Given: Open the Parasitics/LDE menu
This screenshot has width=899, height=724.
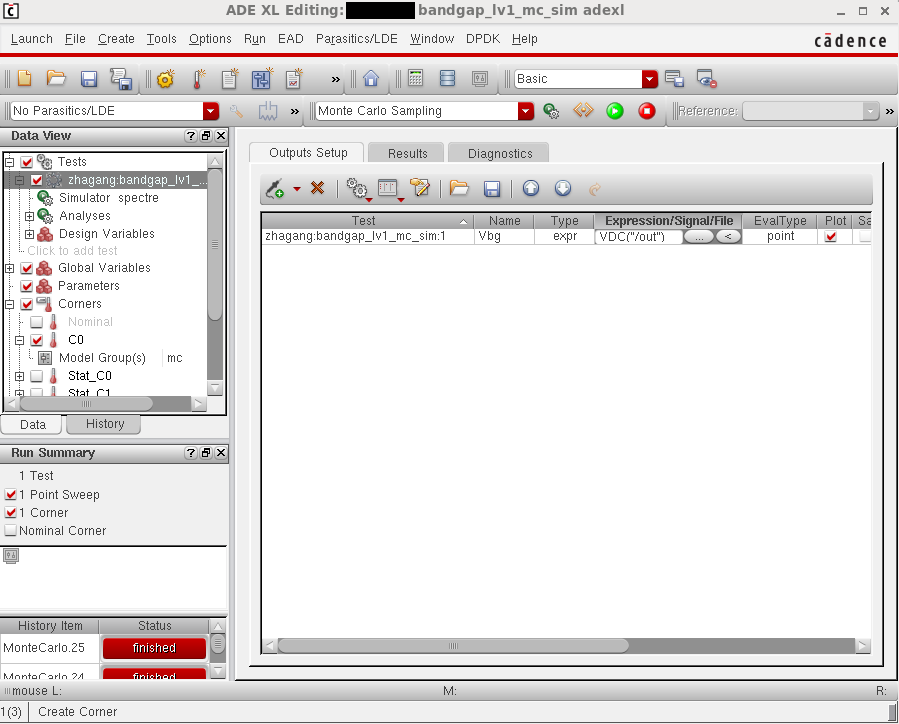Looking at the screenshot, I should (357, 39).
